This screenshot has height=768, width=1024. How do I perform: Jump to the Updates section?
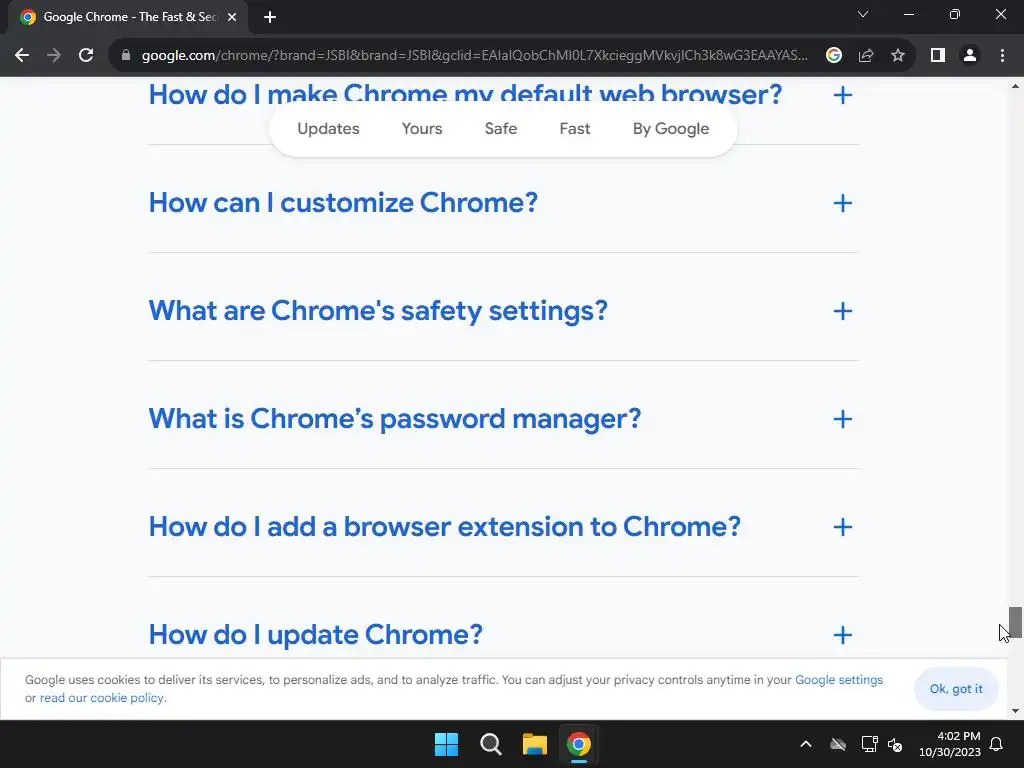tap(328, 129)
